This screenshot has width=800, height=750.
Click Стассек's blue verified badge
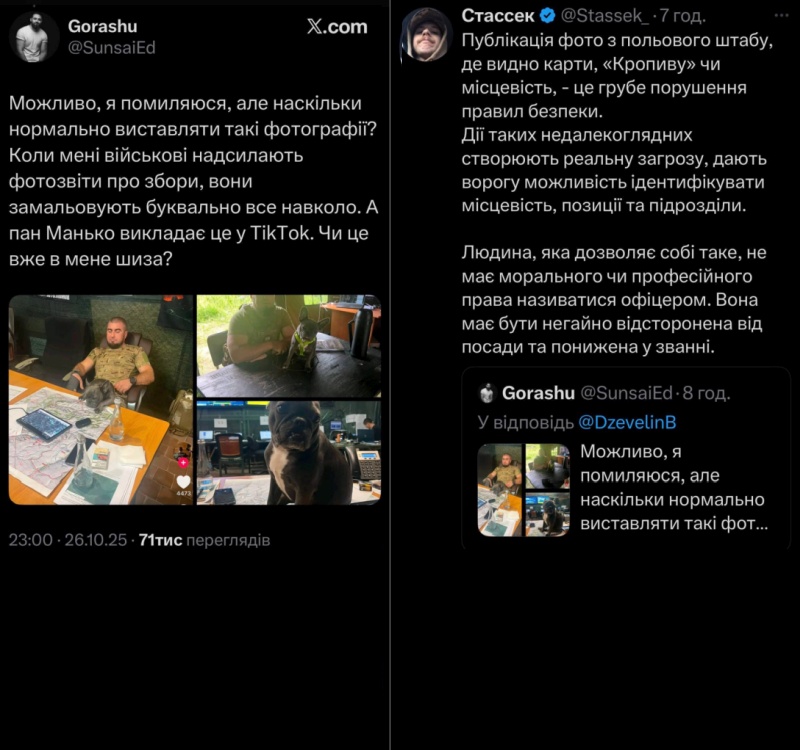click(547, 16)
